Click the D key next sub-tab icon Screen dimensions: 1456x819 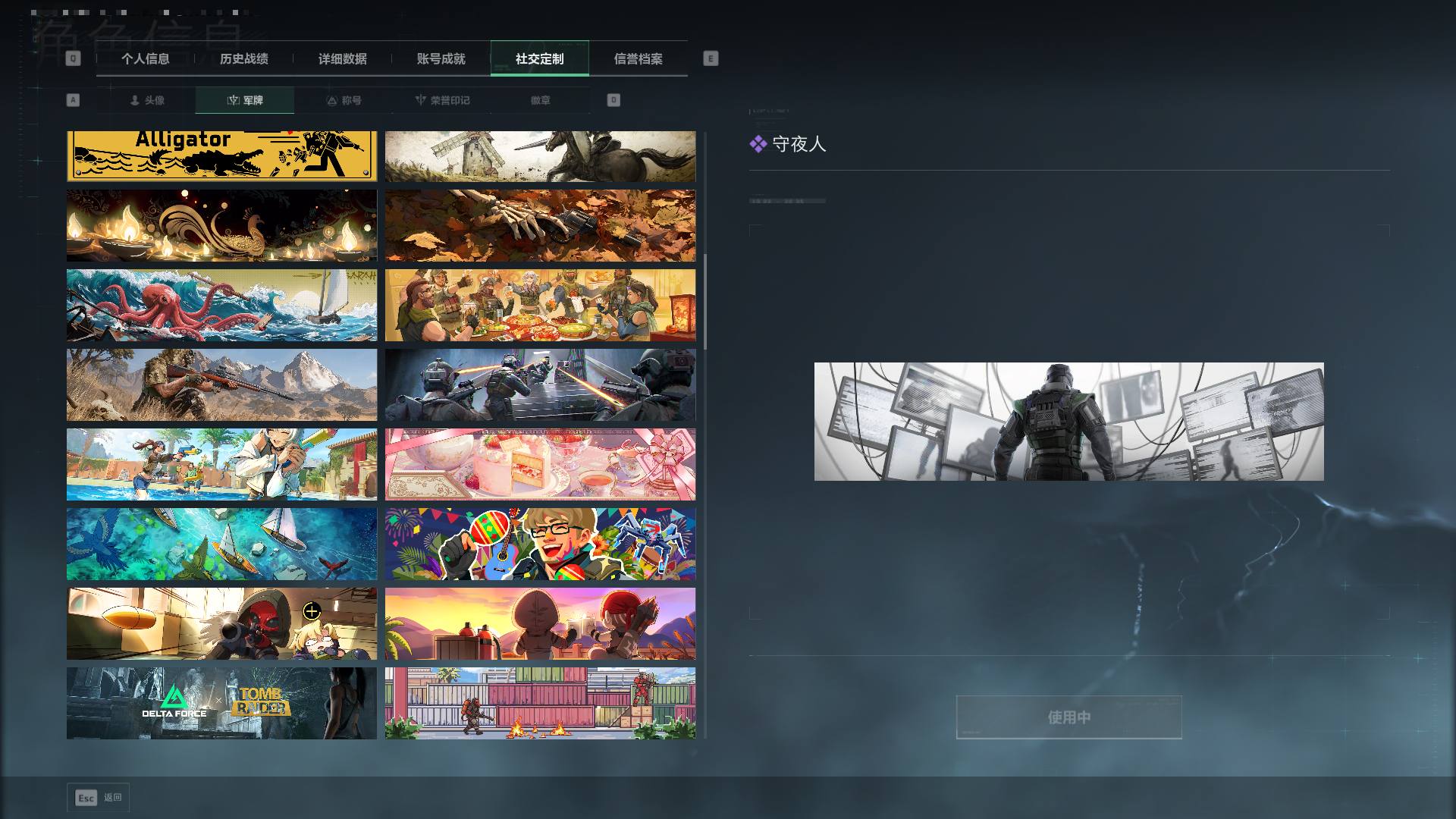613,100
